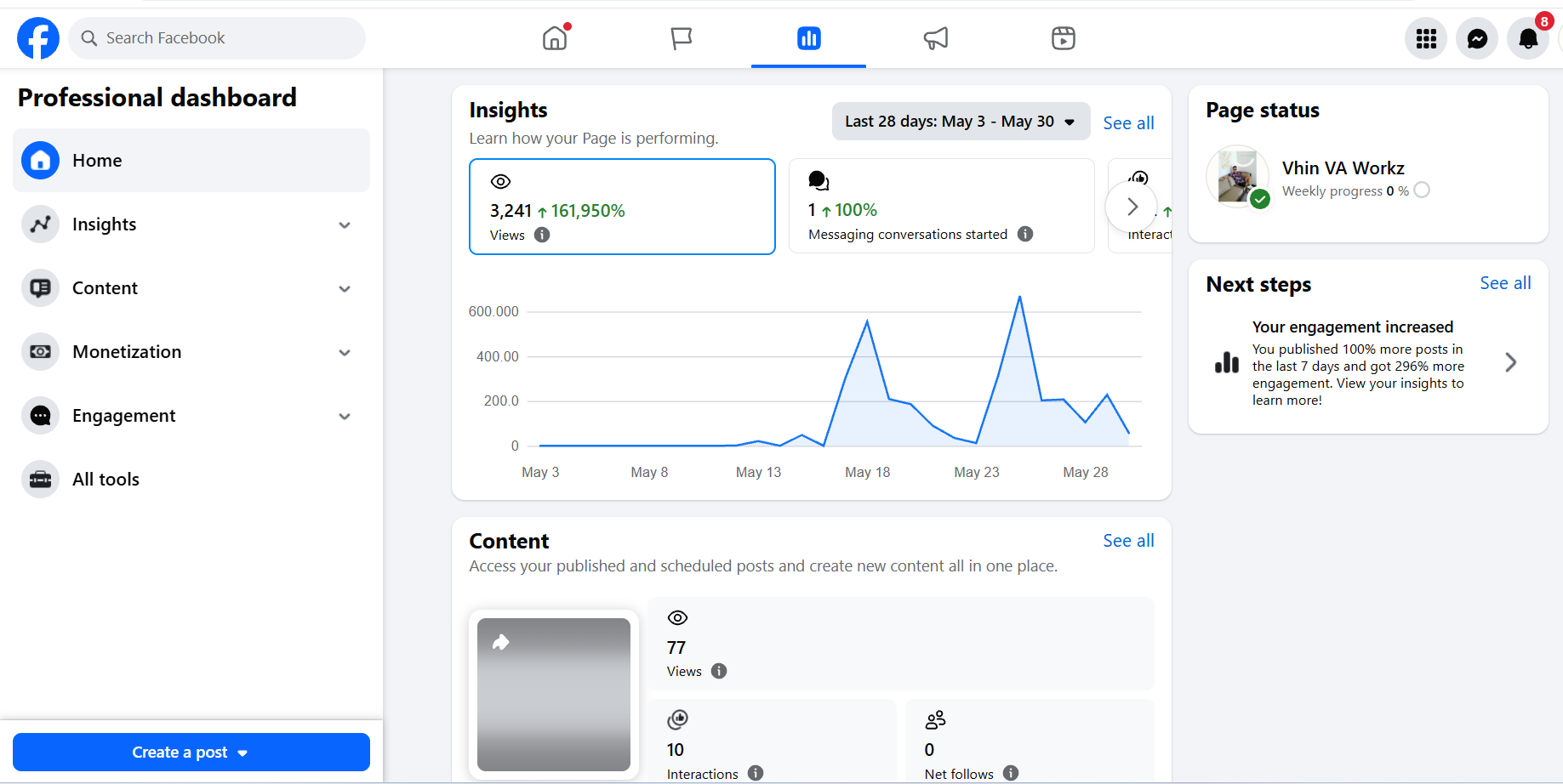Click the Interactions icon in Content section
The height and width of the screenshot is (784, 1563).
click(x=677, y=720)
